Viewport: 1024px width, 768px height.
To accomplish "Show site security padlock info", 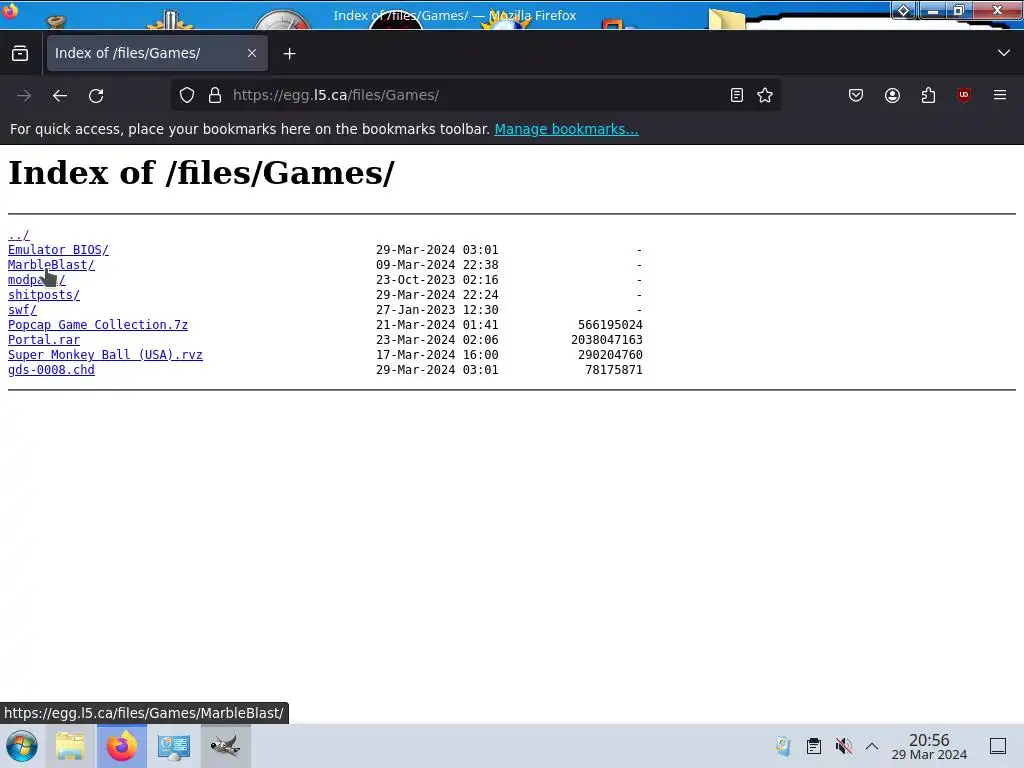I will [215, 95].
